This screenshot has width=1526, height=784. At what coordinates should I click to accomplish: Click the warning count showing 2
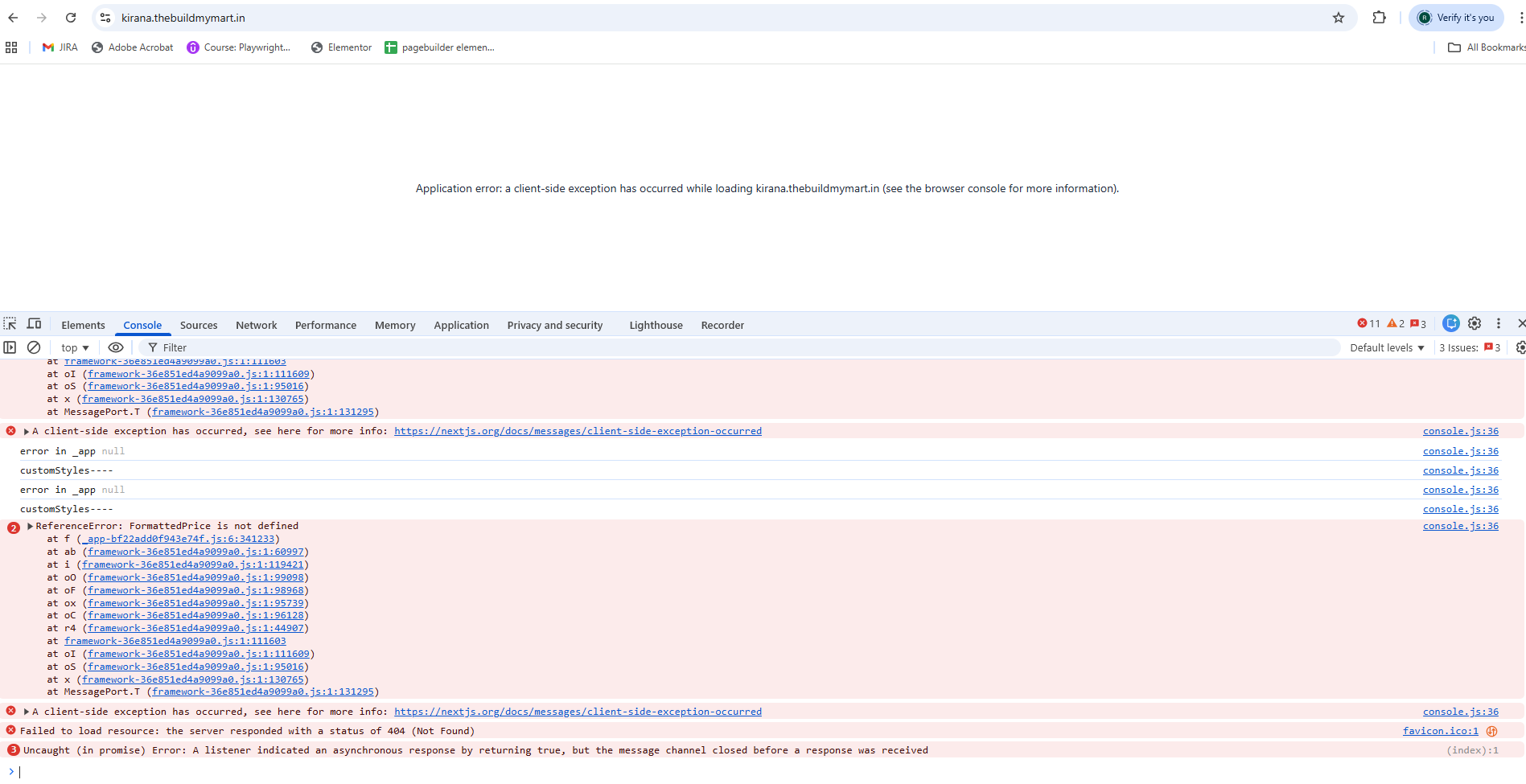tap(1396, 324)
